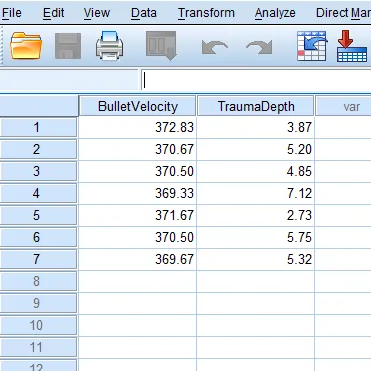Screen dimensions: 371x371
Task: Click the Redo arrow icon
Action: tap(259, 47)
